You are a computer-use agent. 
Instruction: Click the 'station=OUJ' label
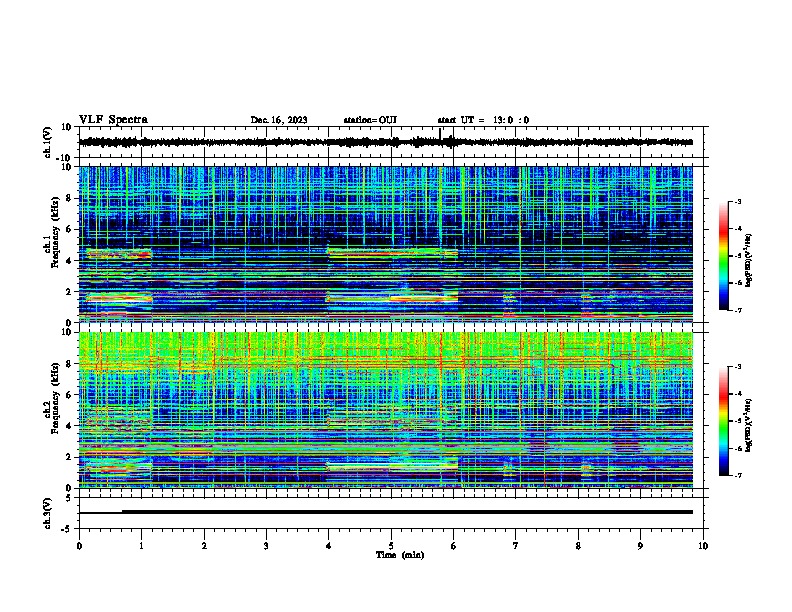click(370, 120)
